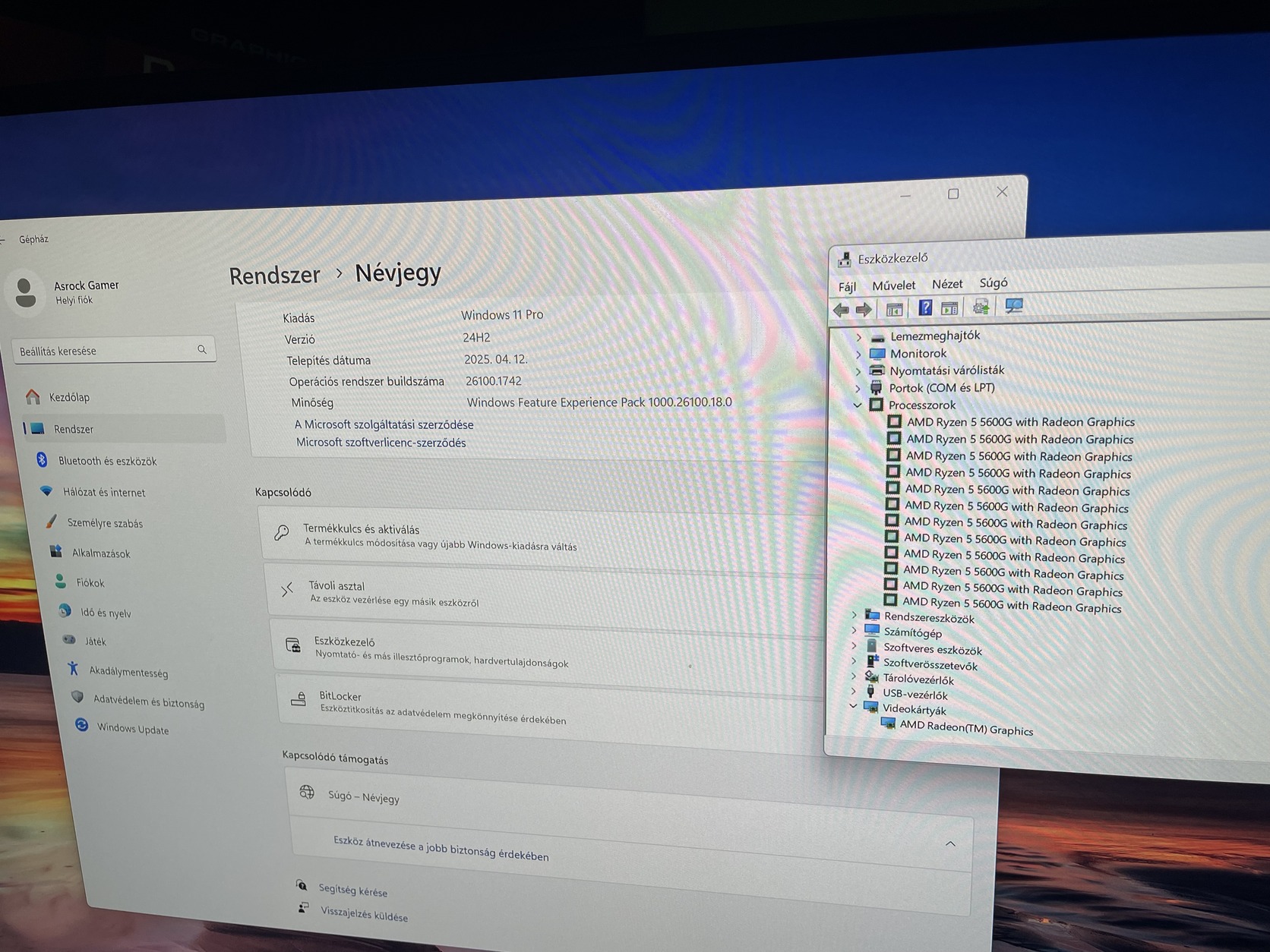
Task: Open Microsoft szoftverlicenc-szerződés link
Action: (x=381, y=443)
